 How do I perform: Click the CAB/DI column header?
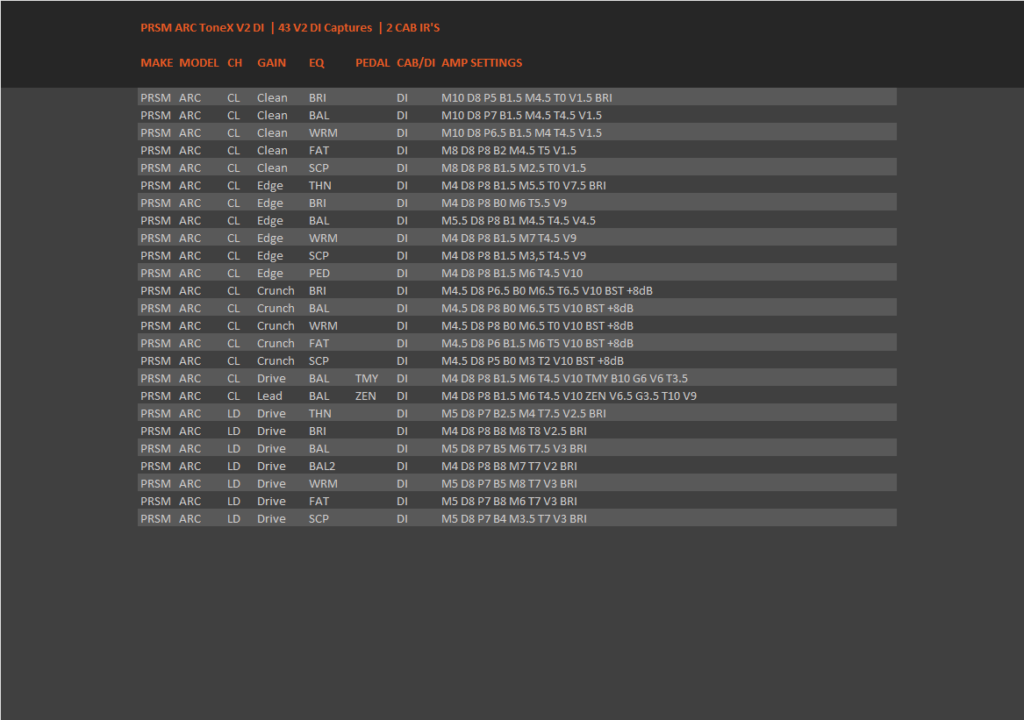coord(416,63)
